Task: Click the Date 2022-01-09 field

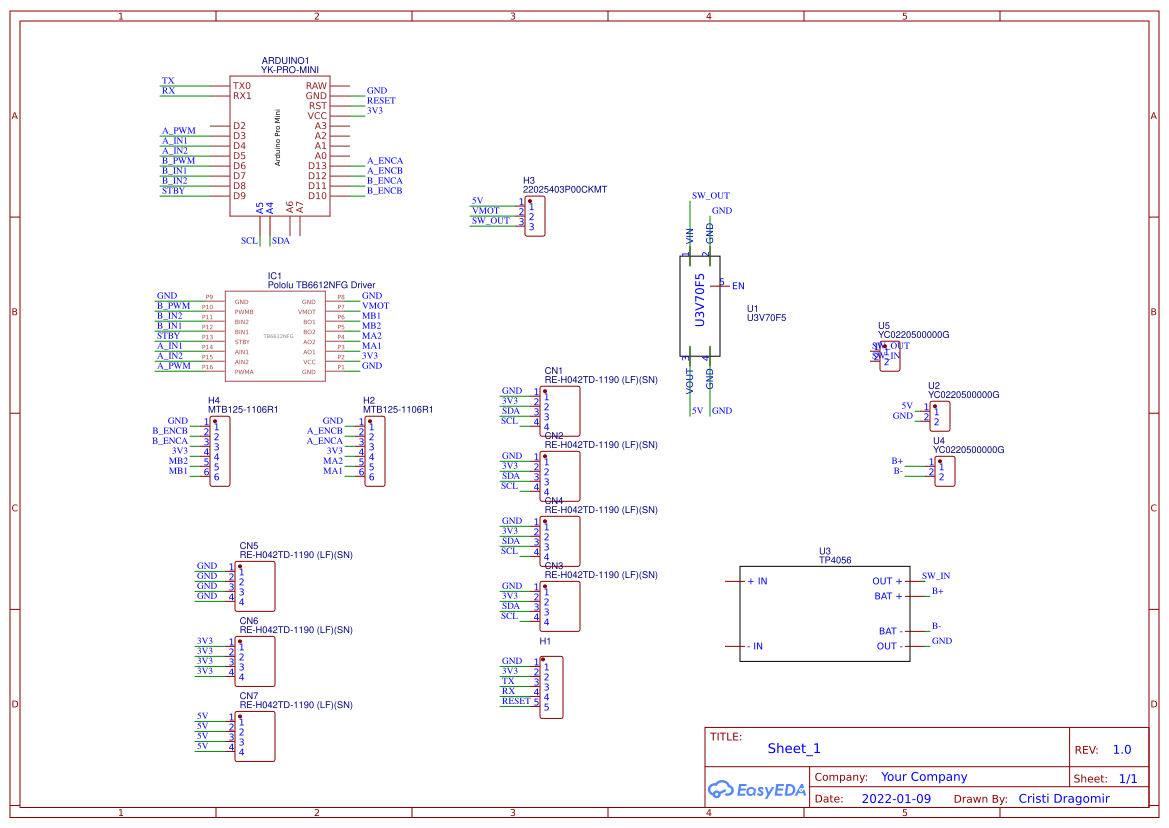Action: [896, 798]
